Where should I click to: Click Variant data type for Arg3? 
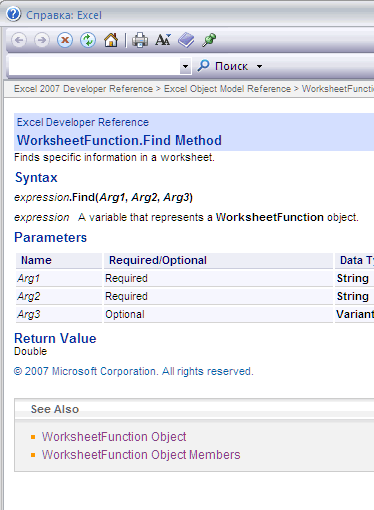pos(355,314)
